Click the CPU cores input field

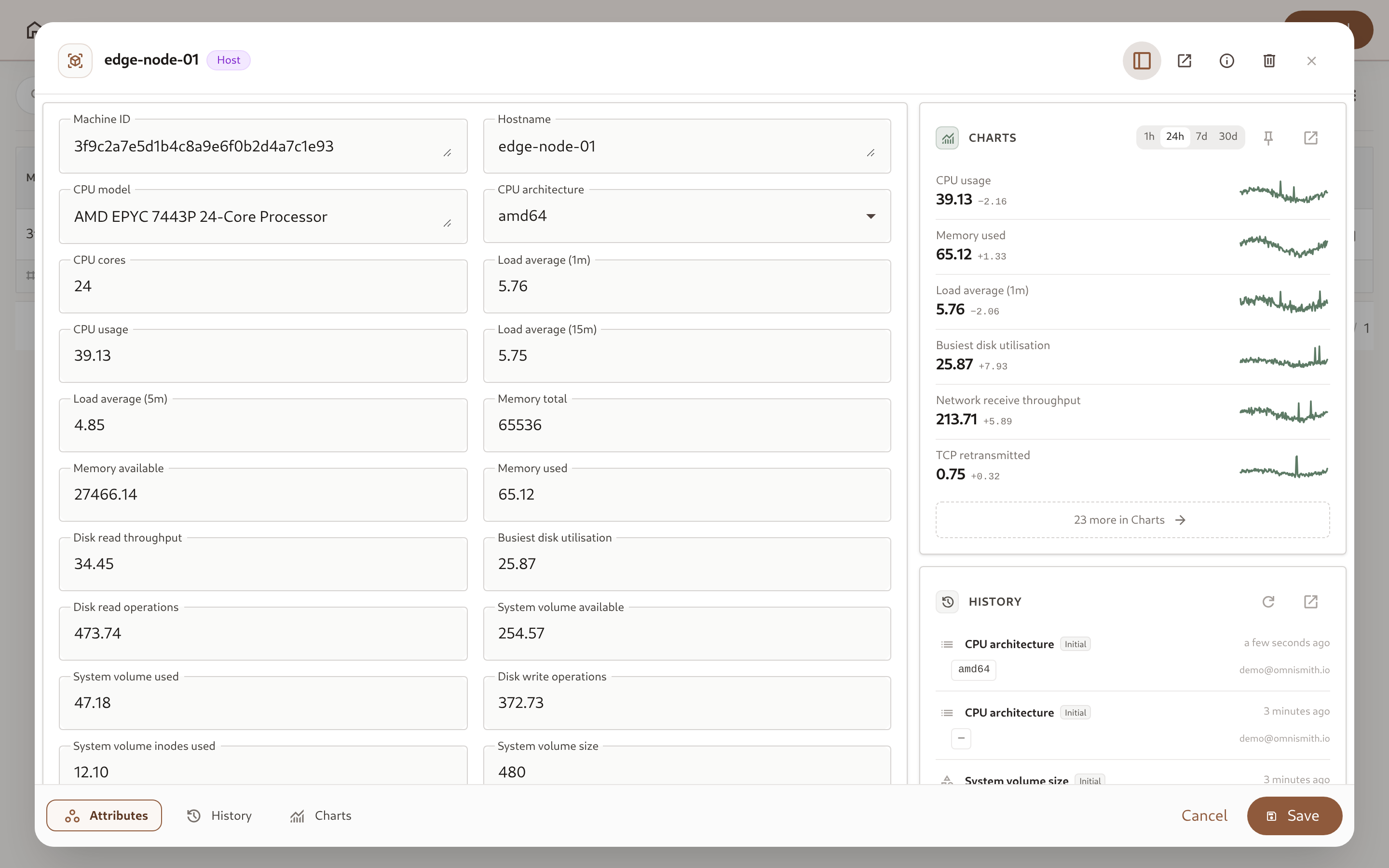tap(263, 286)
